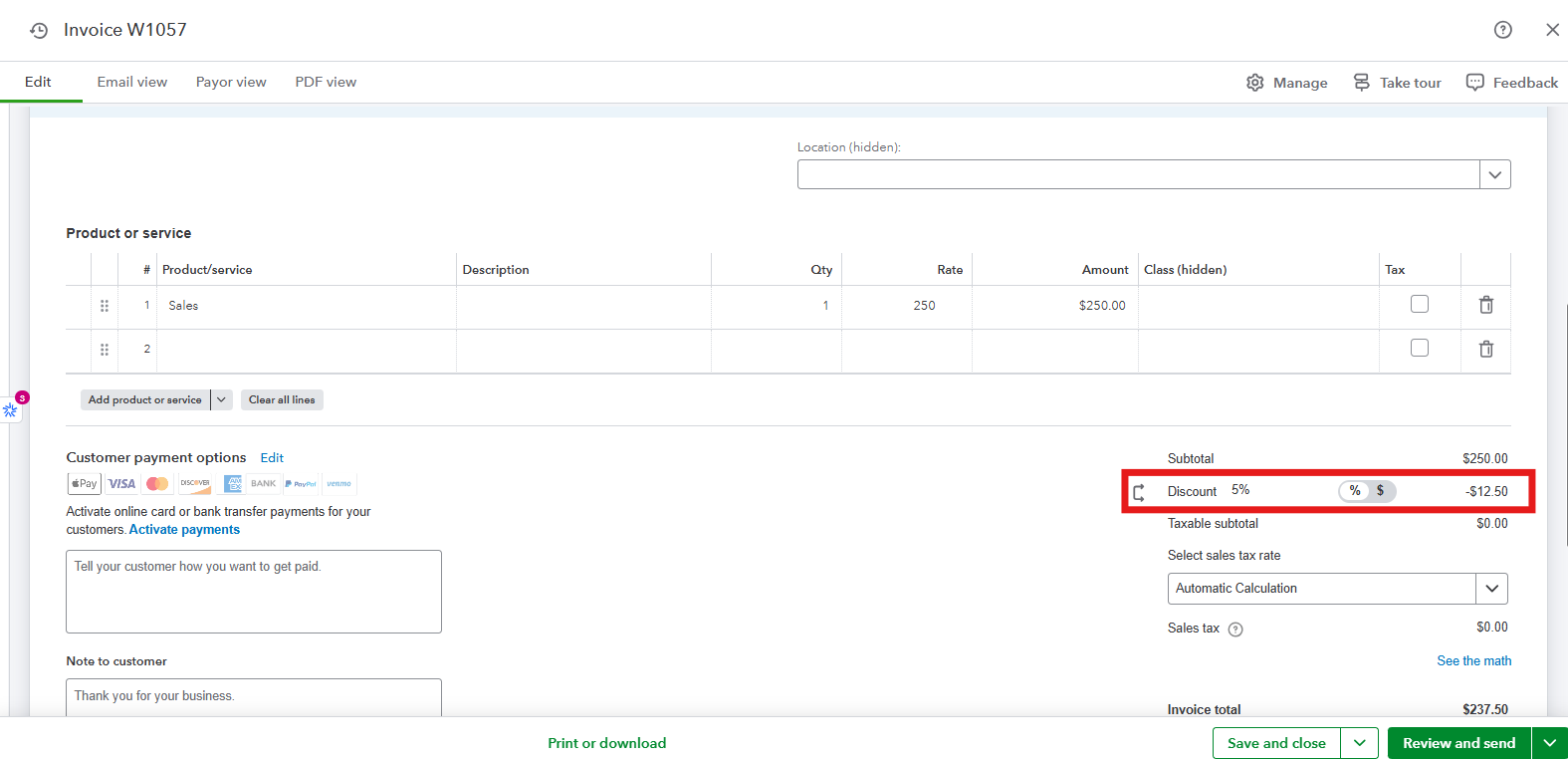1568x759 pixels.
Task: Click Sales tax help info icon
Action: 1235,630
